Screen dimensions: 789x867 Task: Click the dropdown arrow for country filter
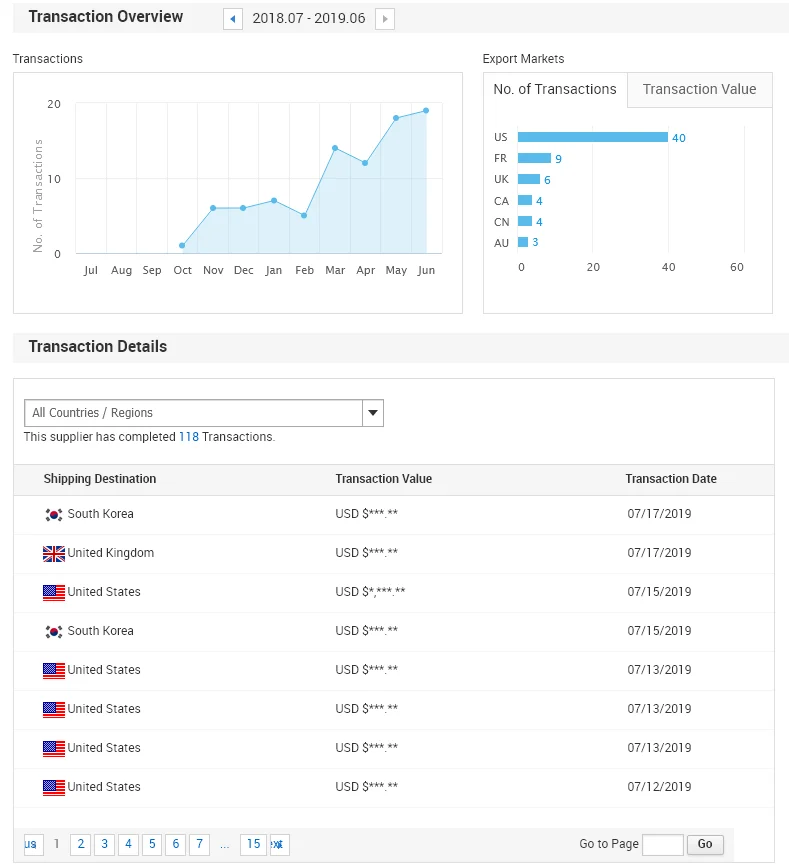coord(372,413)
